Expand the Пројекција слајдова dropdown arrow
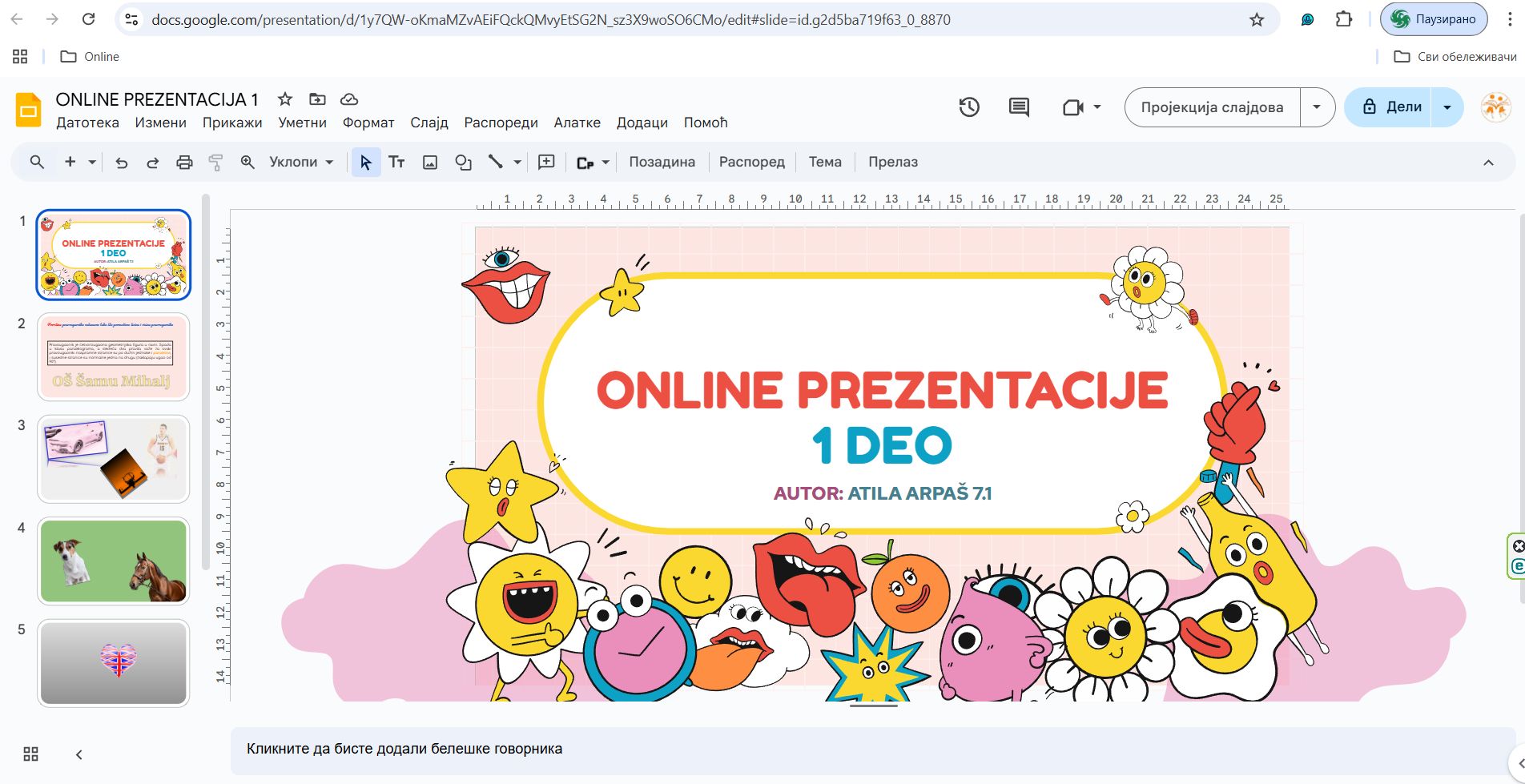 point(1316,107)
